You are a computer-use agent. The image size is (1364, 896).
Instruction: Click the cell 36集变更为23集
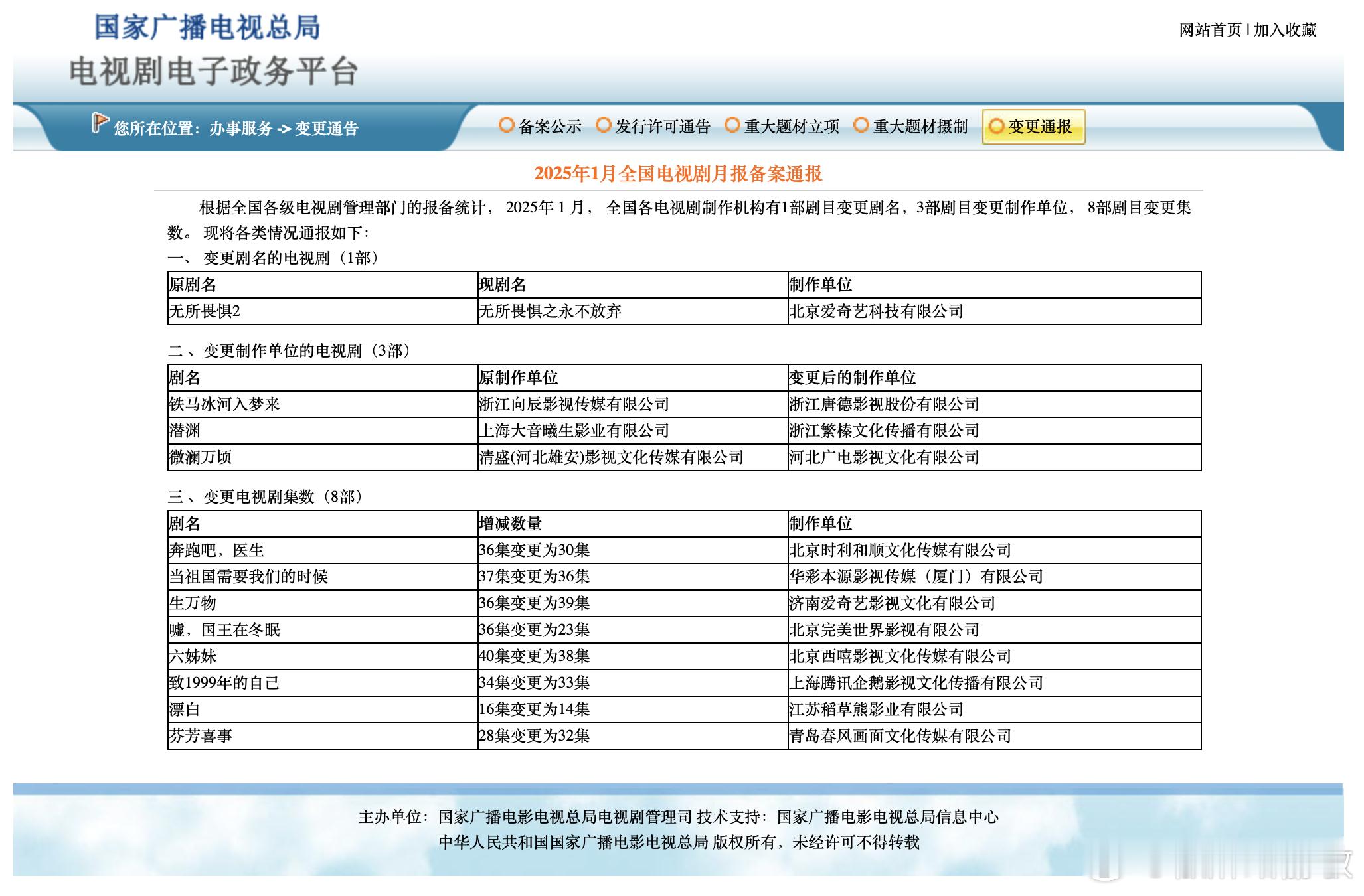[x=632, y=630]
